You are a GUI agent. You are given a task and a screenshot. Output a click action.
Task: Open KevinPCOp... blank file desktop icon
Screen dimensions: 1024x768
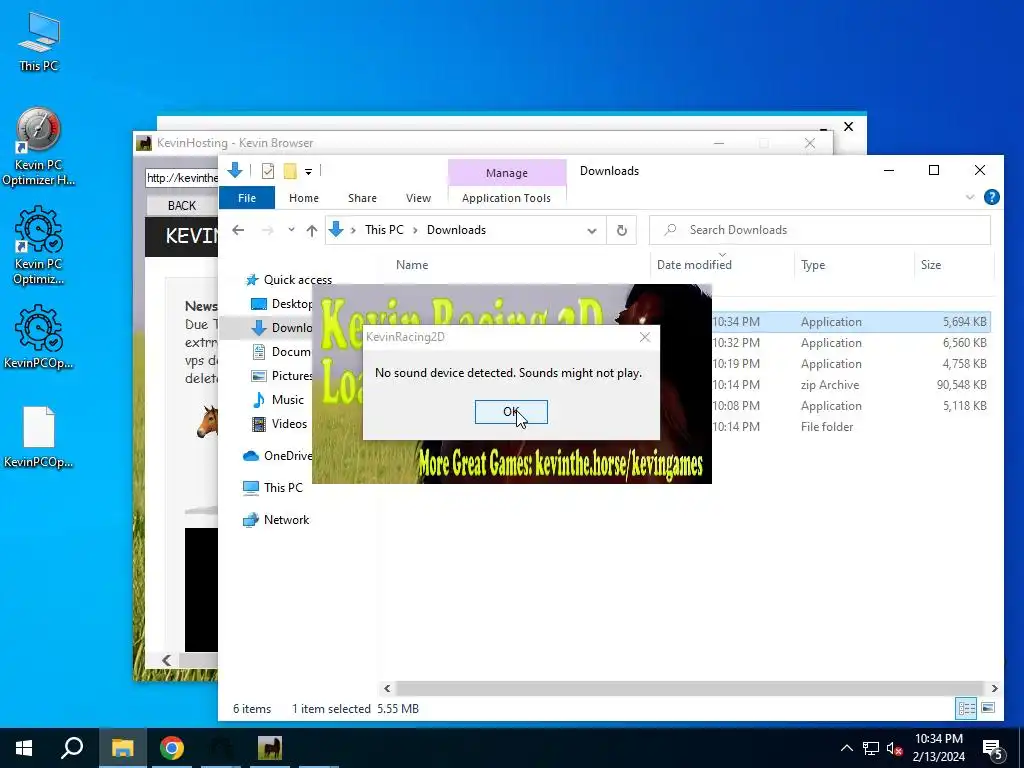(39, 437)
